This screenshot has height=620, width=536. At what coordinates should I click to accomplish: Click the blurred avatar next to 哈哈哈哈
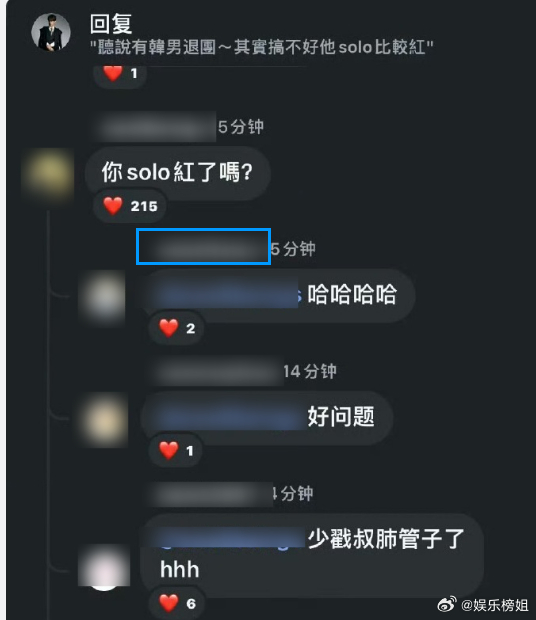[x=104, y=297]
